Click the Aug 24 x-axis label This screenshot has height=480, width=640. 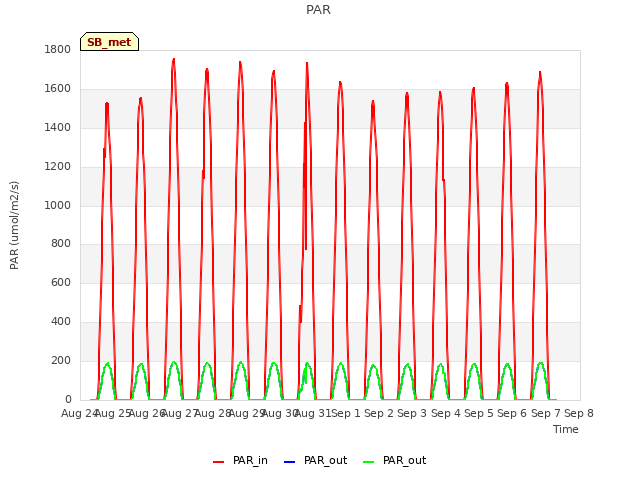click(79, 413)
